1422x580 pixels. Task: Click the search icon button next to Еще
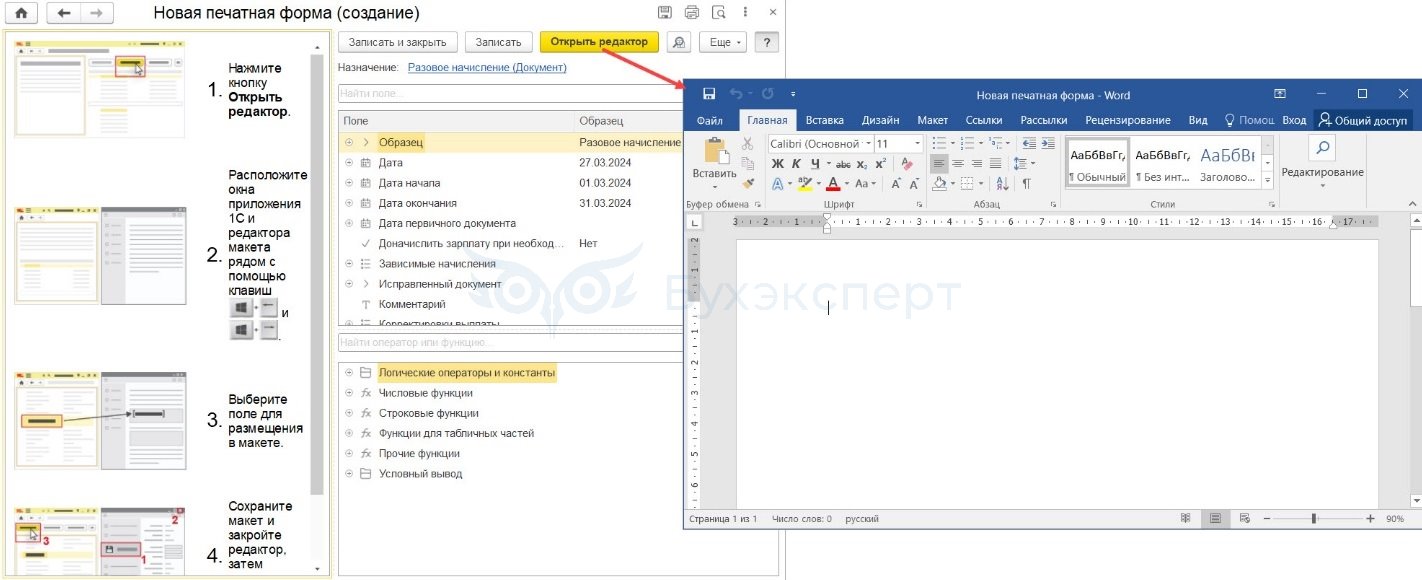click(x=679, y=42)
